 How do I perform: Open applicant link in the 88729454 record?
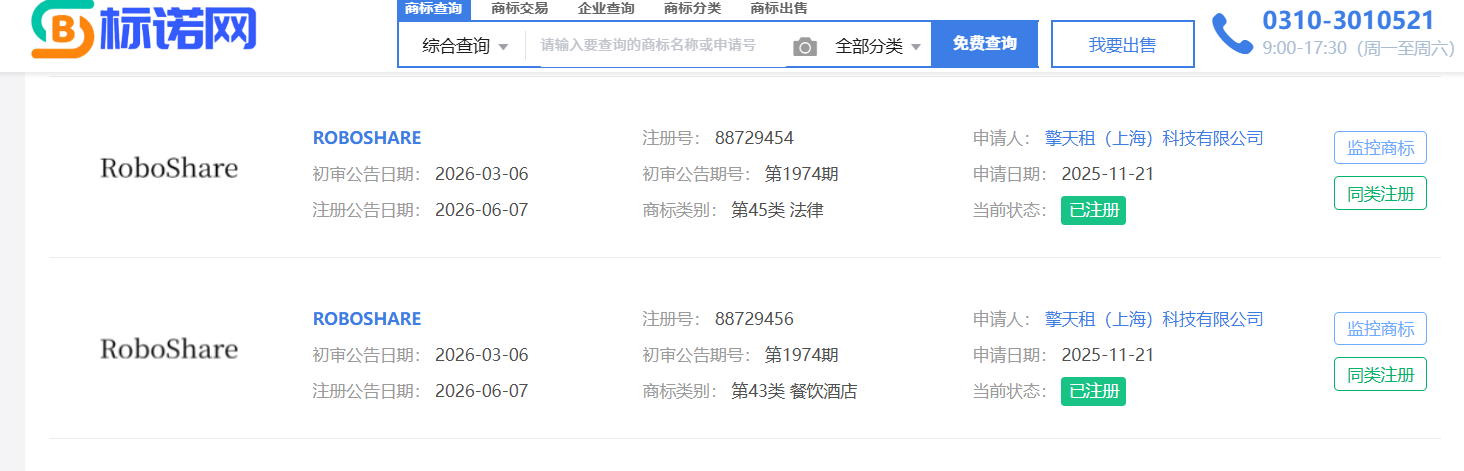[1154, 138]
